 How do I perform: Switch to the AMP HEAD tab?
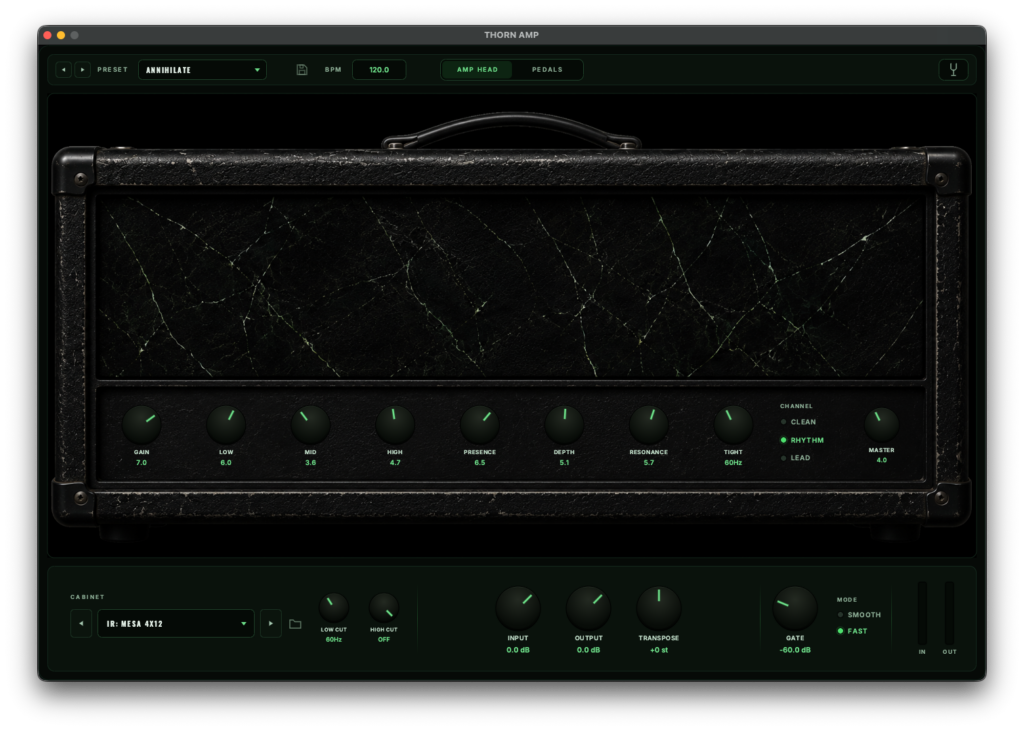477,70
